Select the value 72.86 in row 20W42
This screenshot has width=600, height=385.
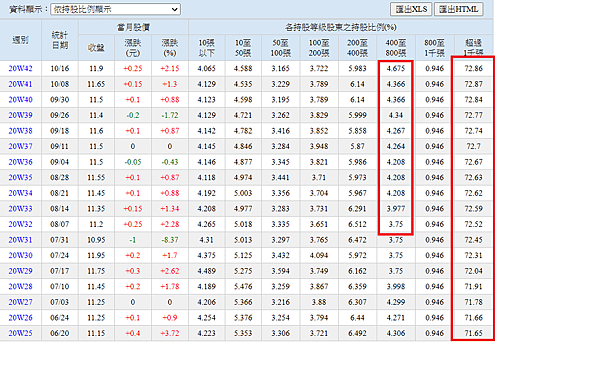tap(474, 69)
